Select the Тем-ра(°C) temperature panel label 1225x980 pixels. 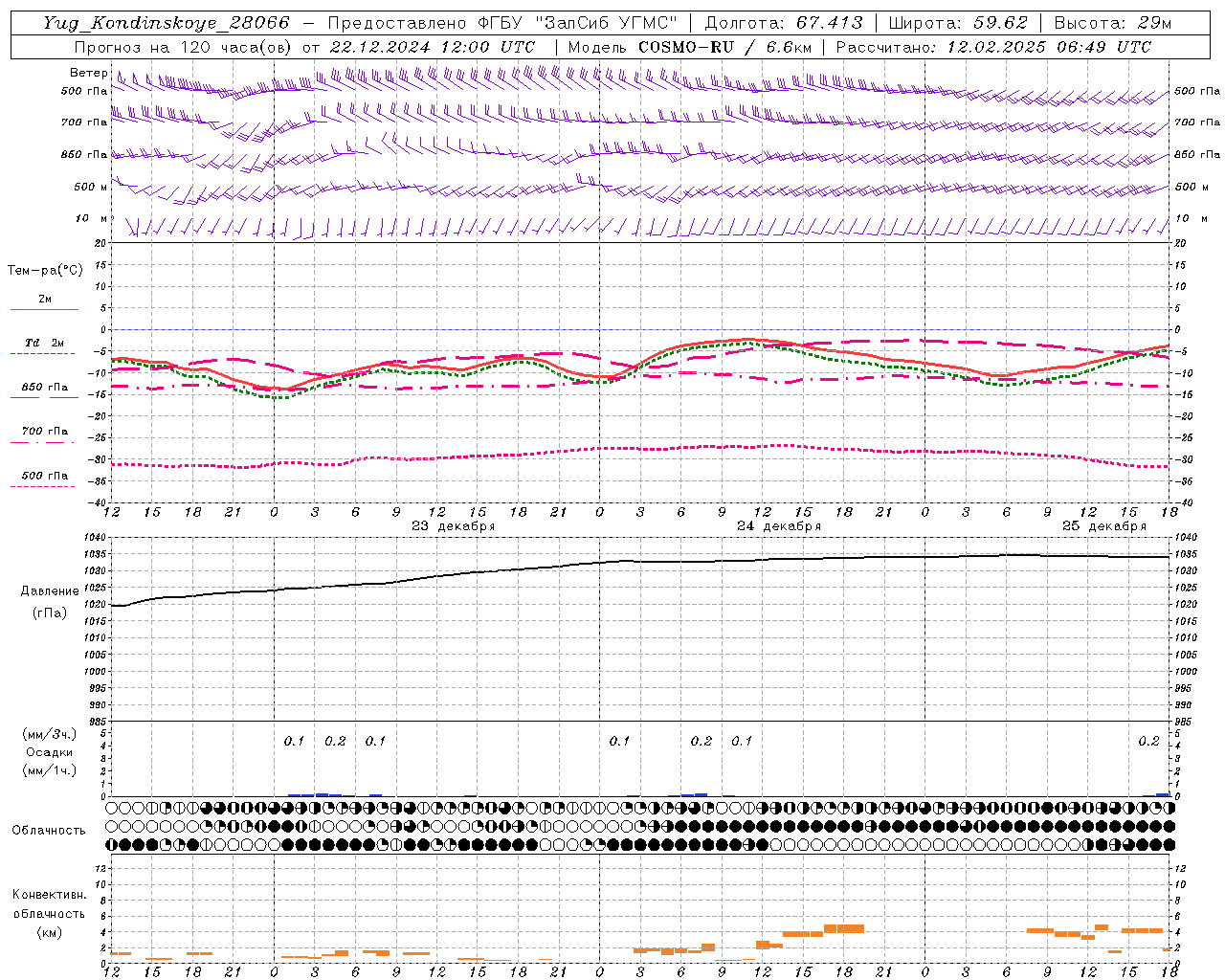click(45, 271)
